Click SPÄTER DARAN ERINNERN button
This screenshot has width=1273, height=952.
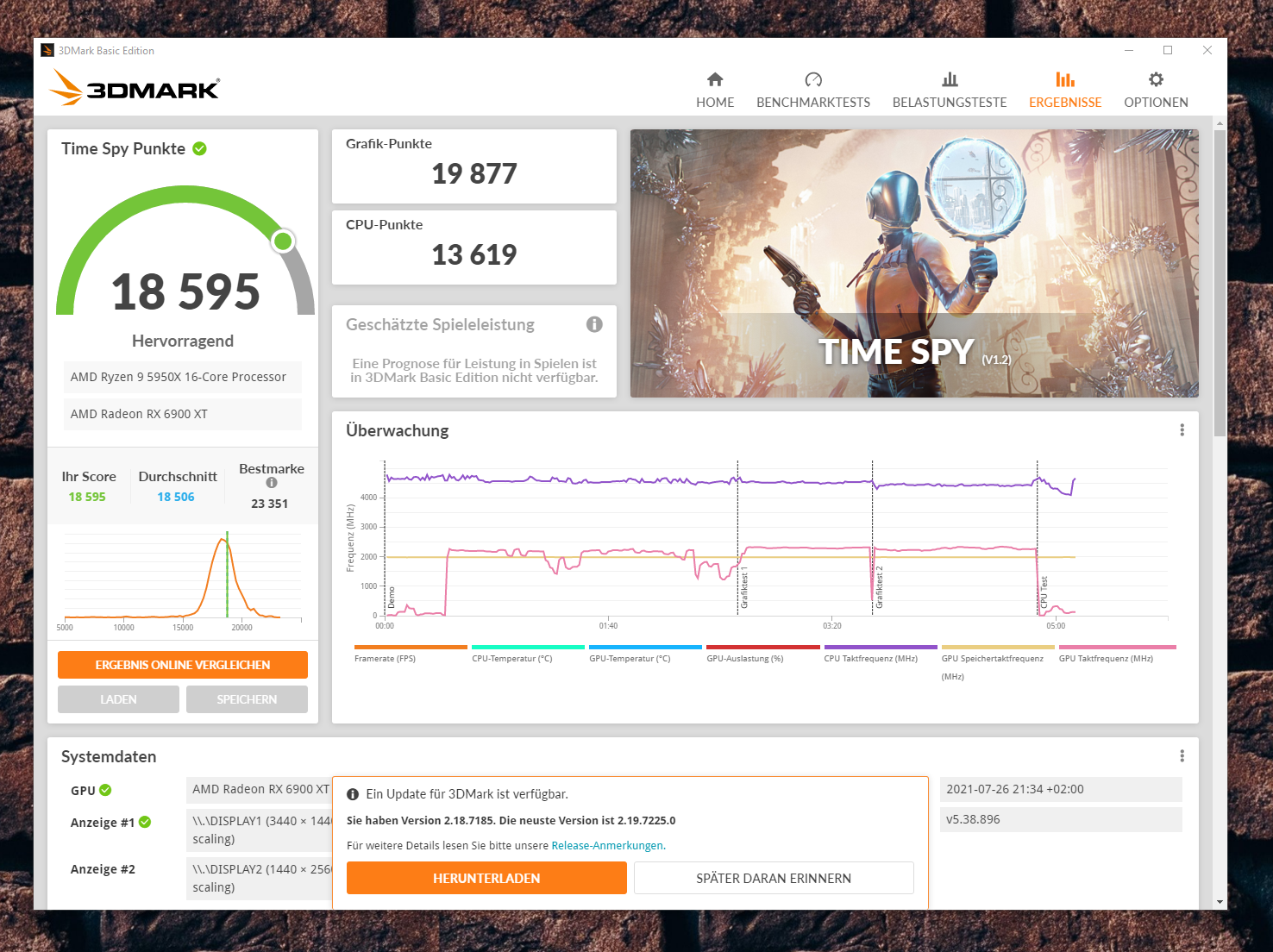(774, 878)
